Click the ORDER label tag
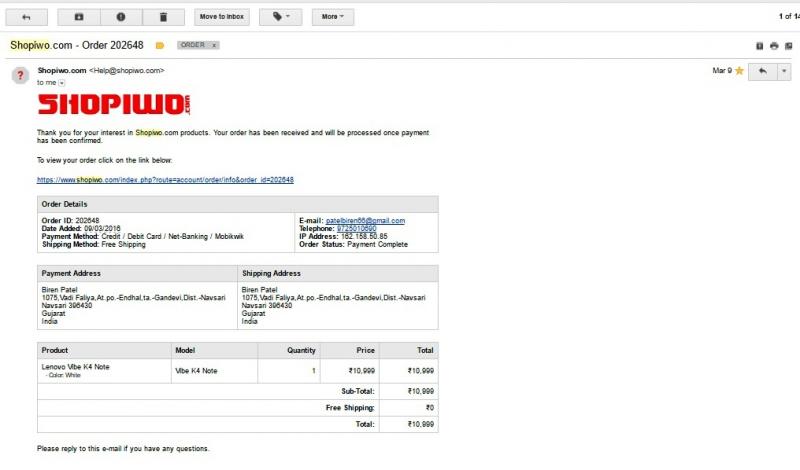Screen dimensions: 800x470 pyautogui.click(x=193, y=45)
